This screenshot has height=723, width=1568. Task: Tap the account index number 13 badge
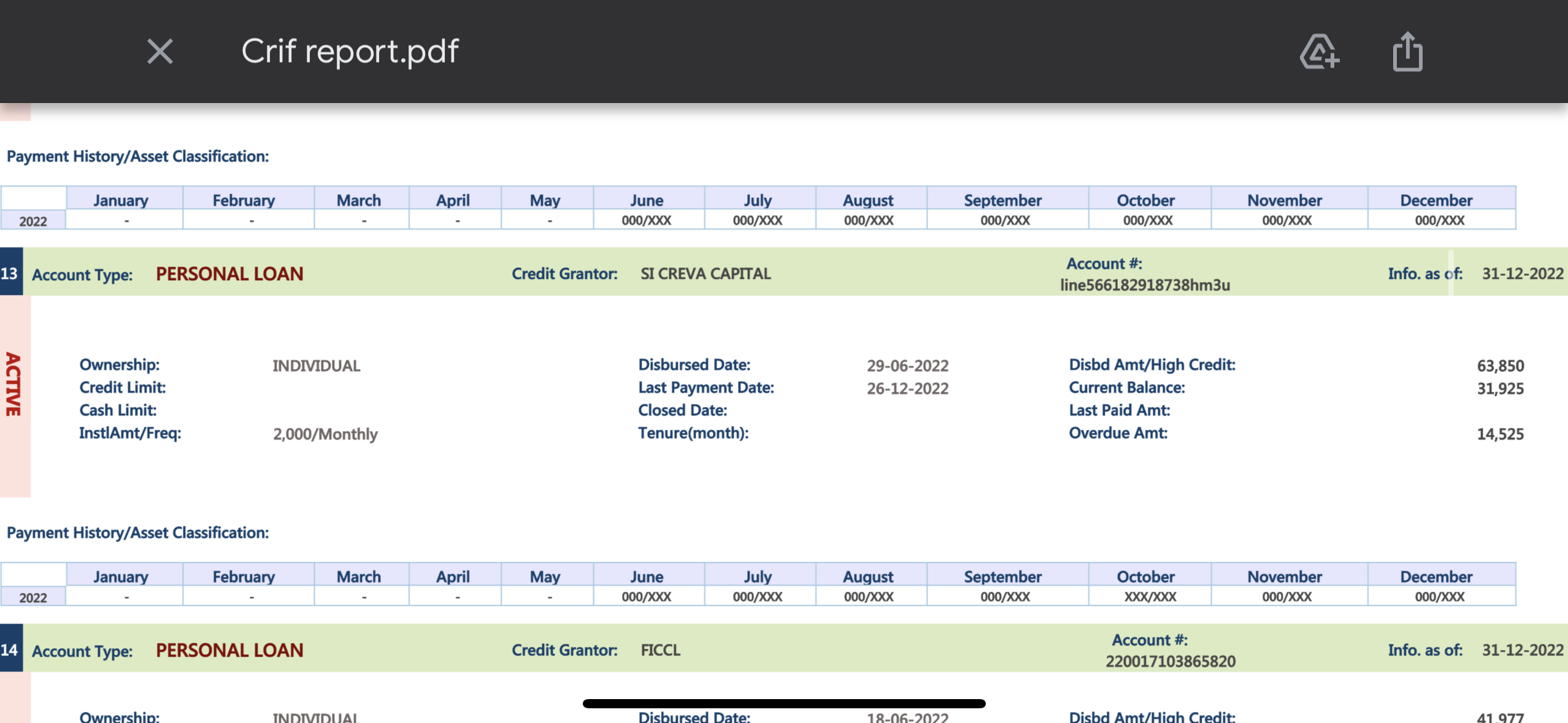tap(10, 273)
